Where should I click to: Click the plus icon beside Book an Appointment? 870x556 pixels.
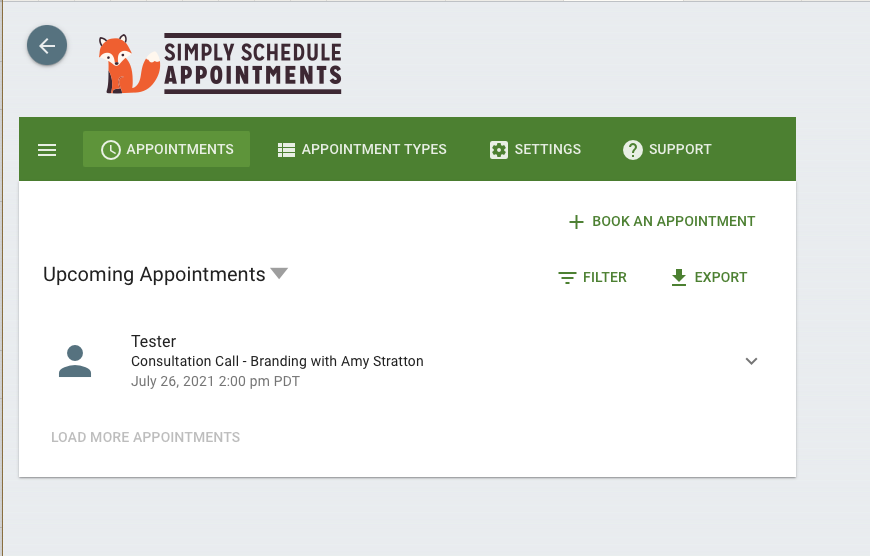pyautogui.click(x=576, y=222)
